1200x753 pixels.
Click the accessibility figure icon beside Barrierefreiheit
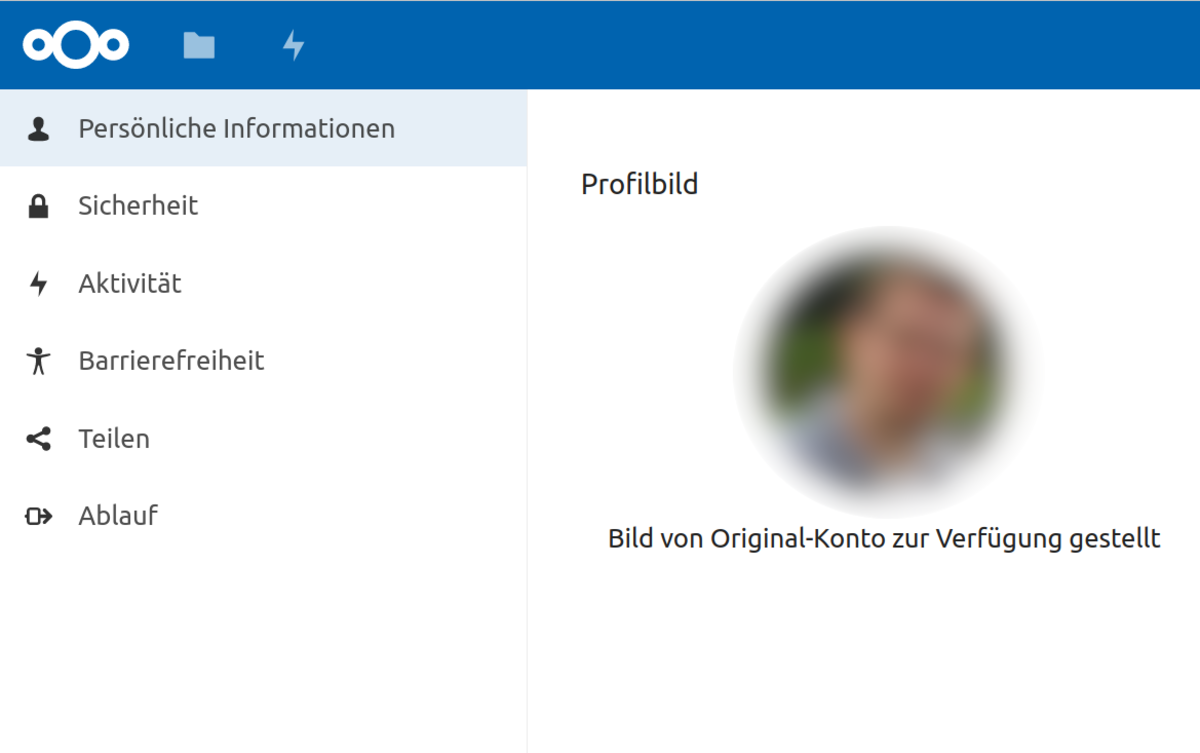[38, 361]
